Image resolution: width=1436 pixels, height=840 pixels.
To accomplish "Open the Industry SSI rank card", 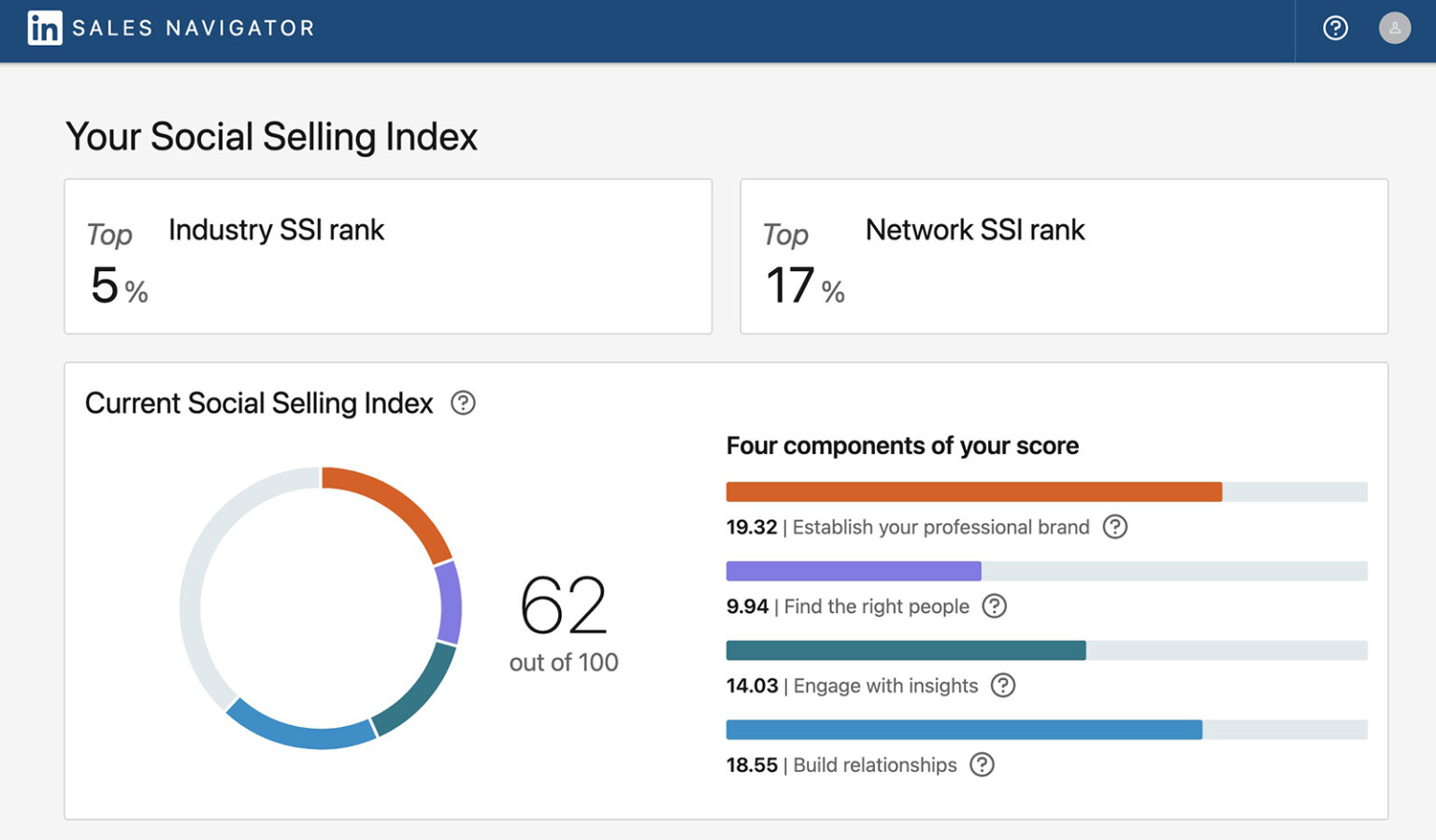I will 387,256.
